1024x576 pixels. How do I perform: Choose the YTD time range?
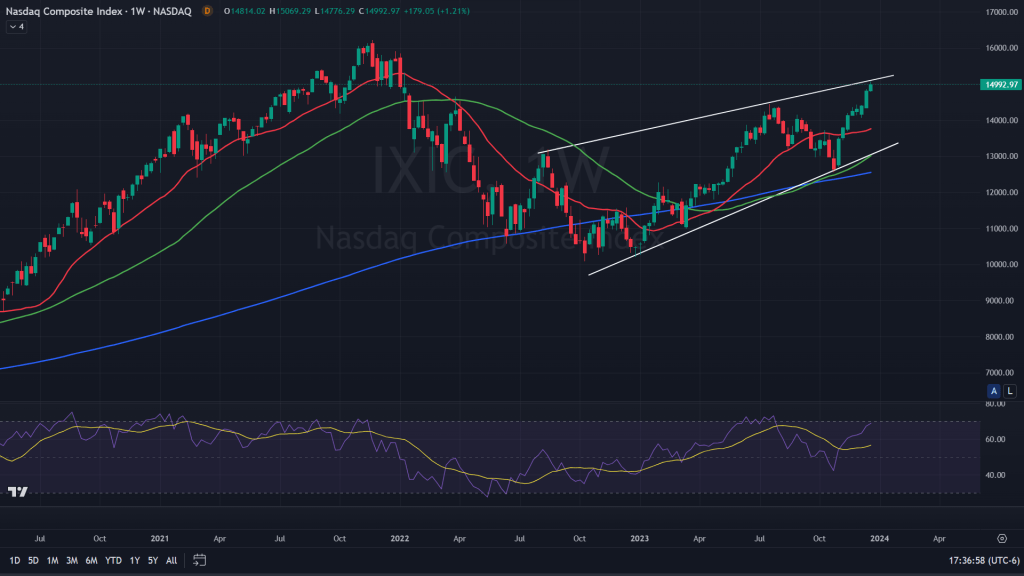[113, 560]
